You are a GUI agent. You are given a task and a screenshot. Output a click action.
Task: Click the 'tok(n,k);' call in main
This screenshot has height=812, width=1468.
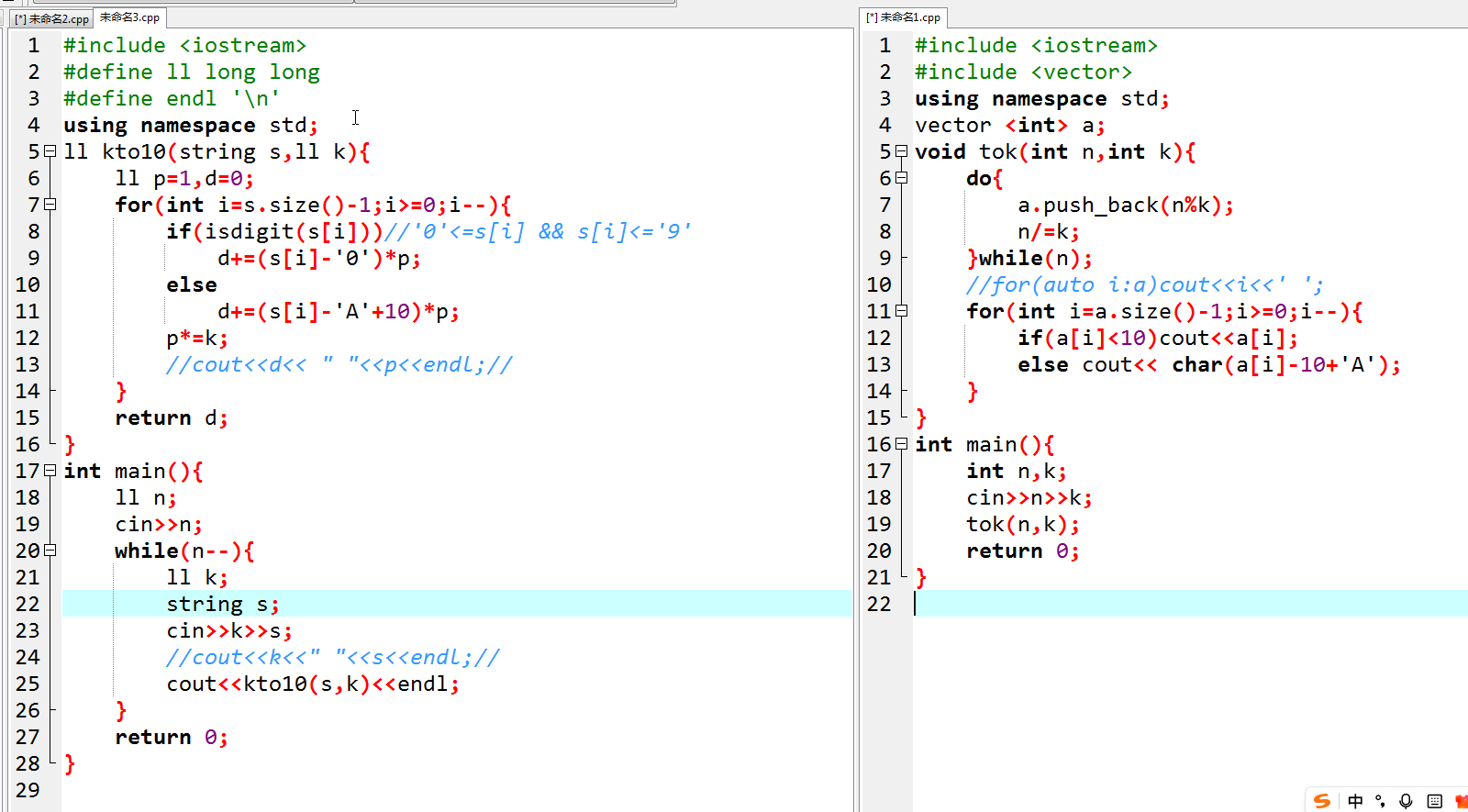(x=1022, y=525)
